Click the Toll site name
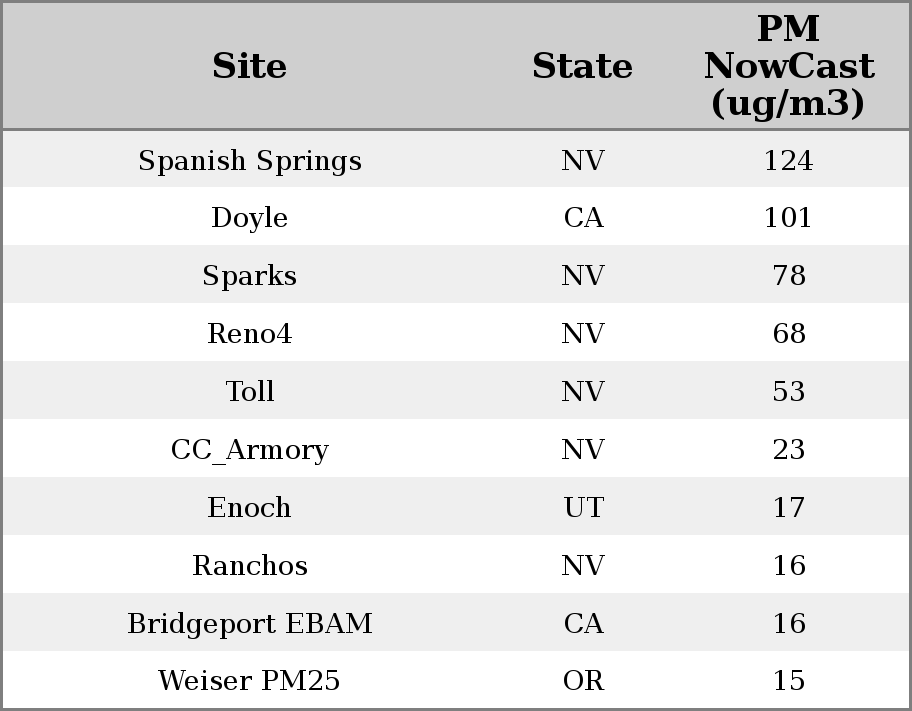The image size is (912, 711). point(249,392)
